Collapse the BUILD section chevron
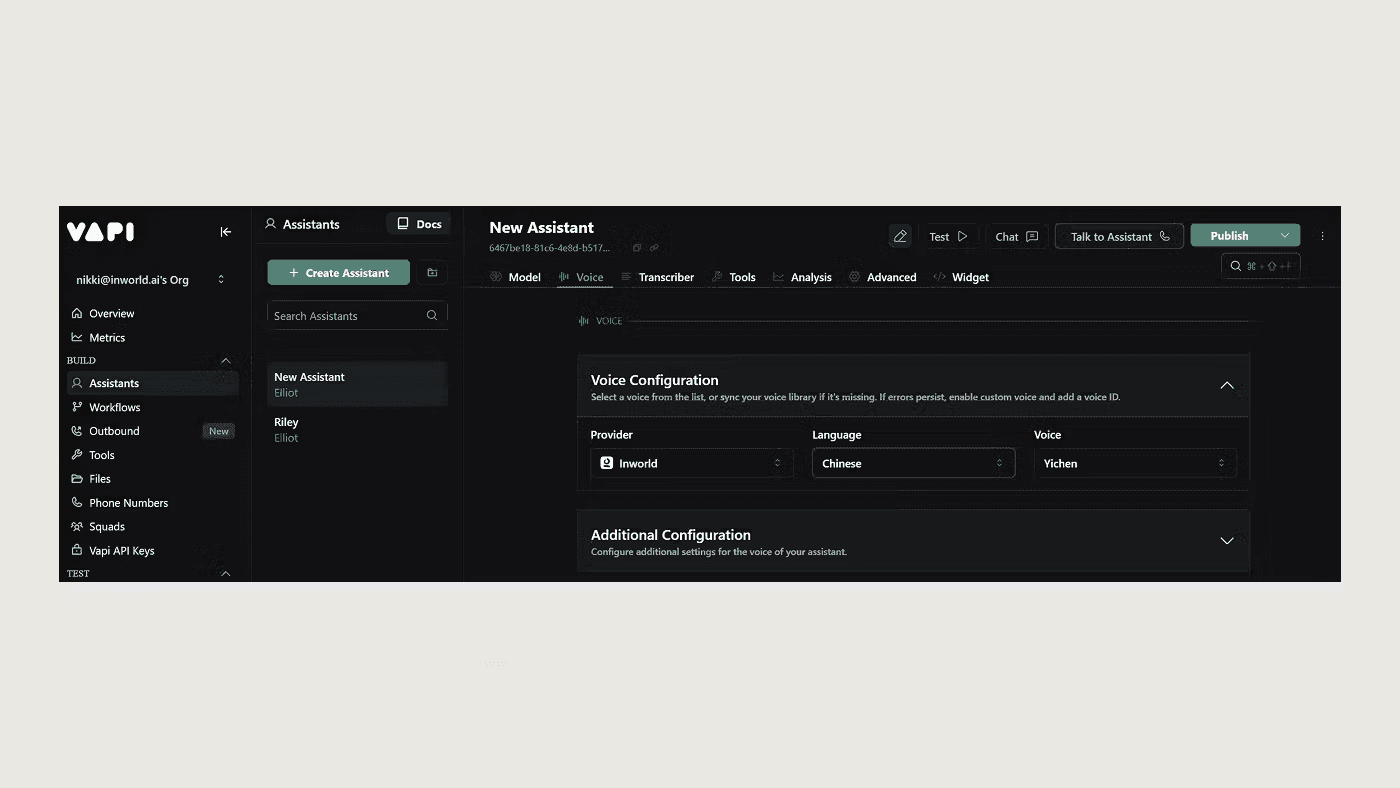The height and width of the screenshot is (788, 1400). point(225,361)
